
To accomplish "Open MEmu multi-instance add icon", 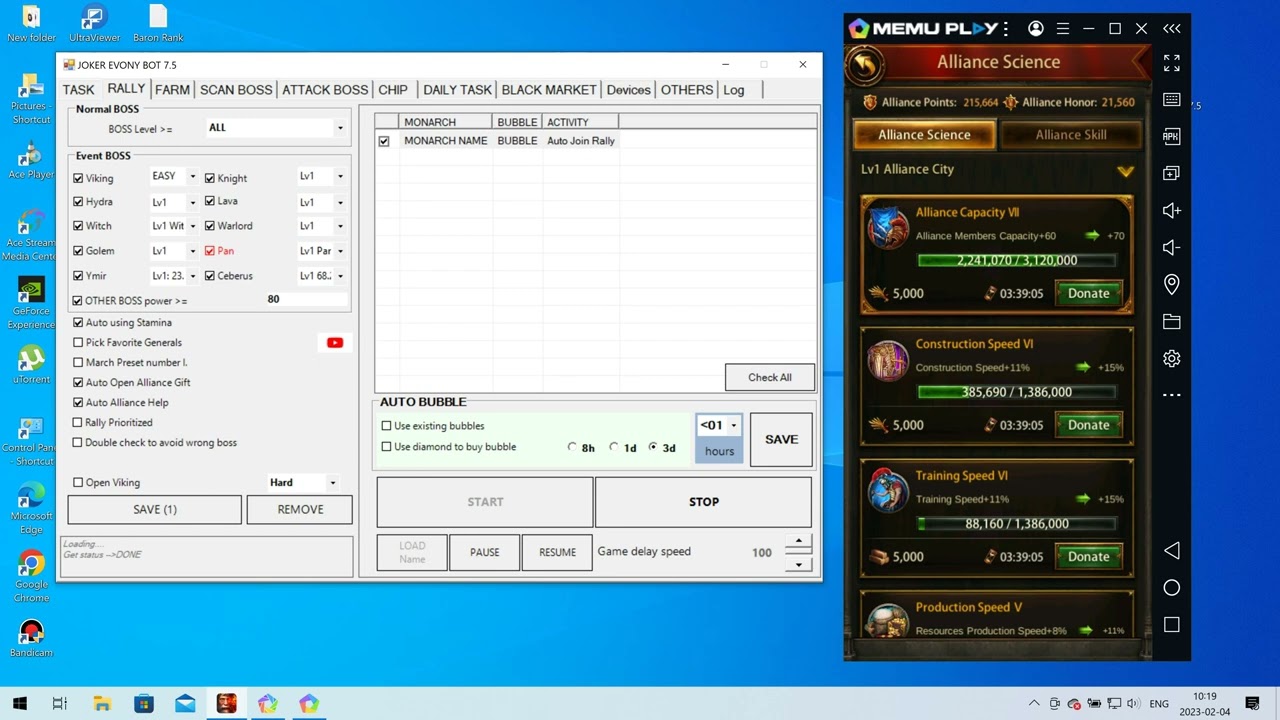I will point(1172,174).
